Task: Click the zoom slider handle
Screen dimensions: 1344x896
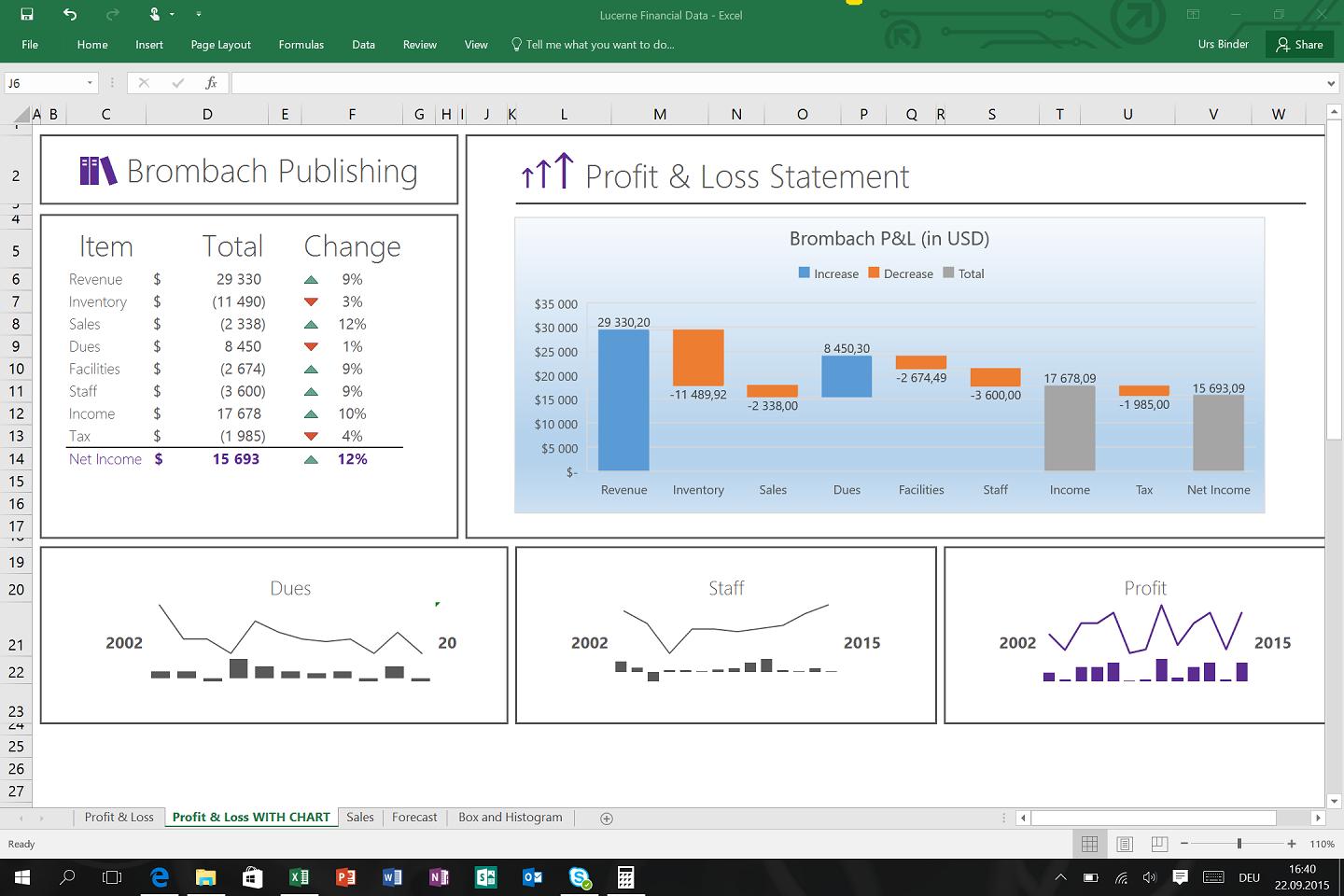Action: coord(1239,844)
